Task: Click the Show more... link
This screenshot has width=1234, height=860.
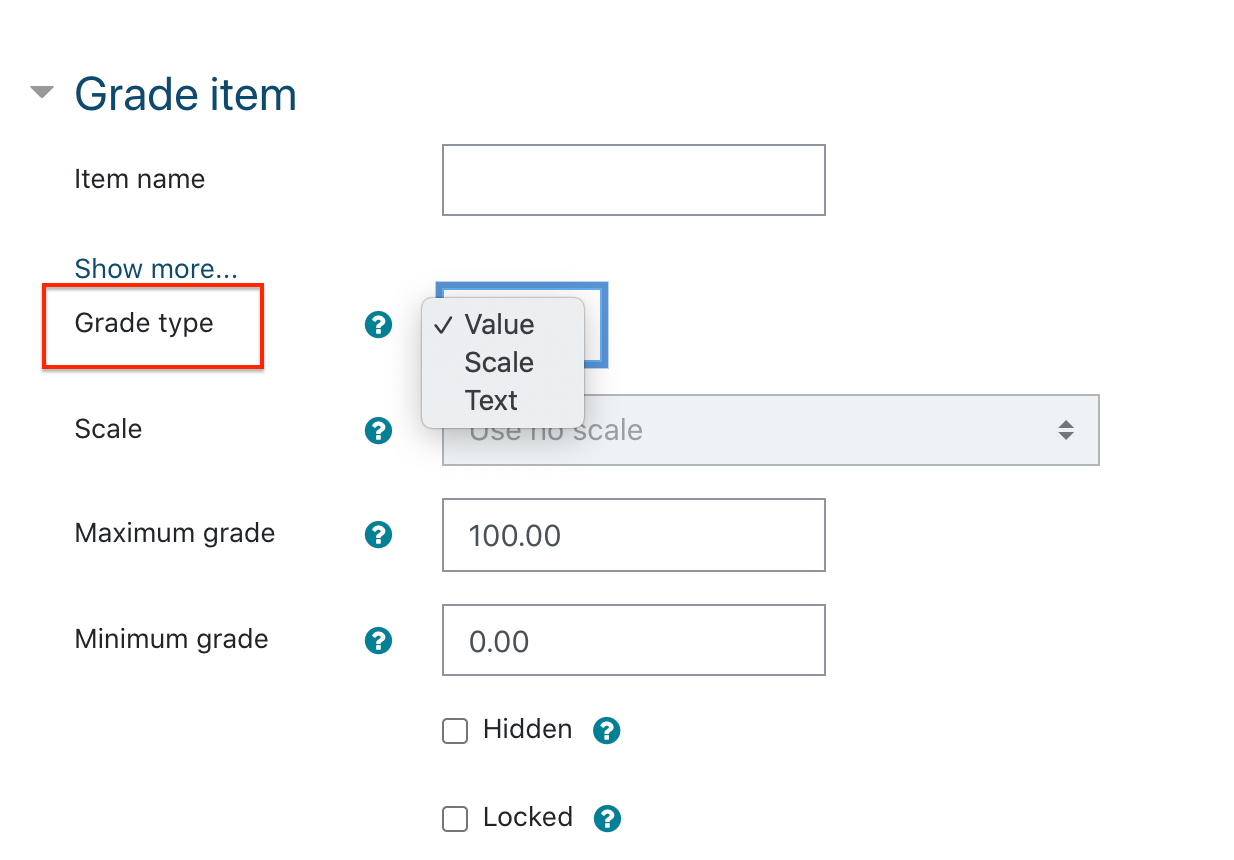Action: coord(156,269)
